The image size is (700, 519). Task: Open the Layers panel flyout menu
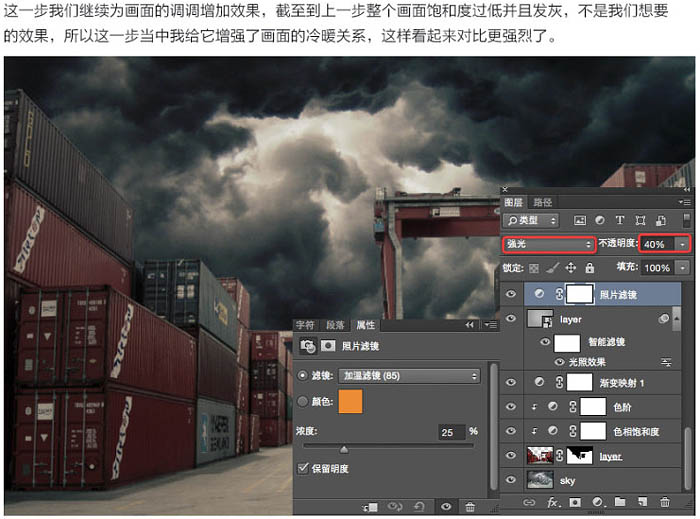pos(684,203)
